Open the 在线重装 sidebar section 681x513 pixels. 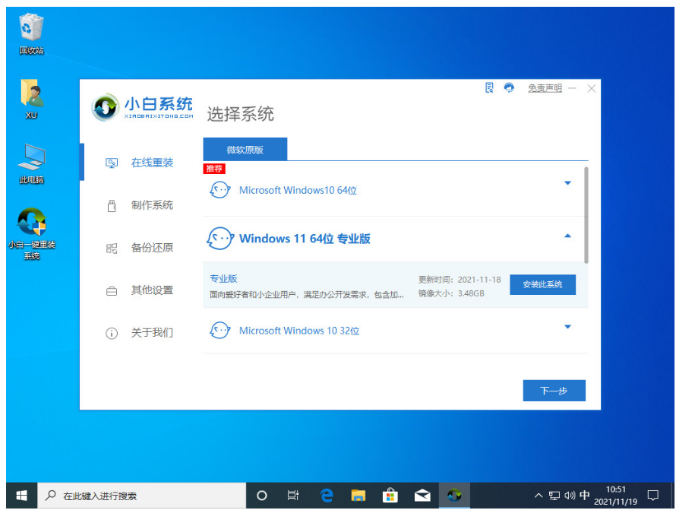click(151, 162)
